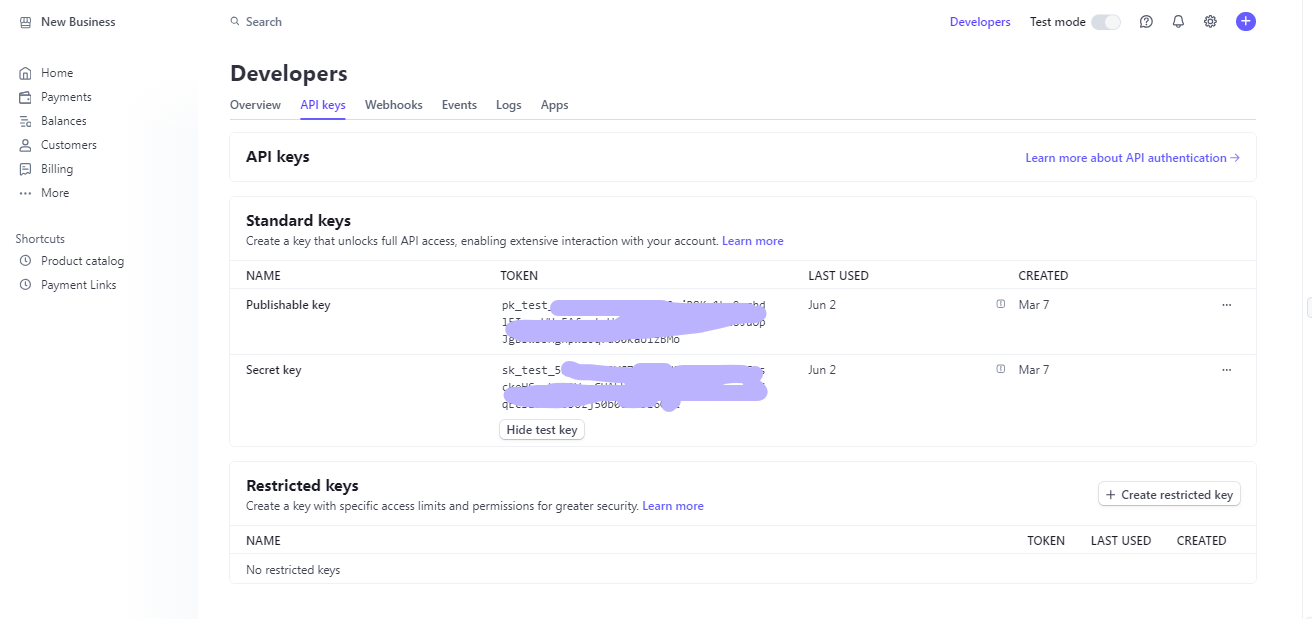Image resolution: width=1312 pixels, height=619 pixels.
Task: Click the Publishable key name cell
Action: point(288,305)
